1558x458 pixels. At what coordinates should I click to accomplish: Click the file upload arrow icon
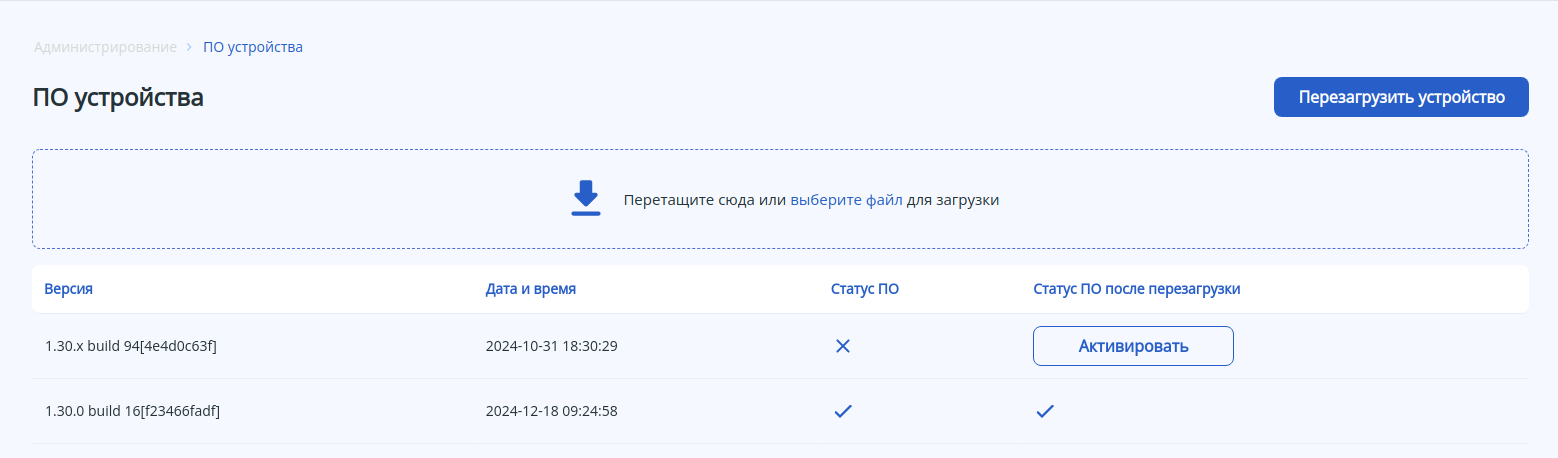pos(585,198)
